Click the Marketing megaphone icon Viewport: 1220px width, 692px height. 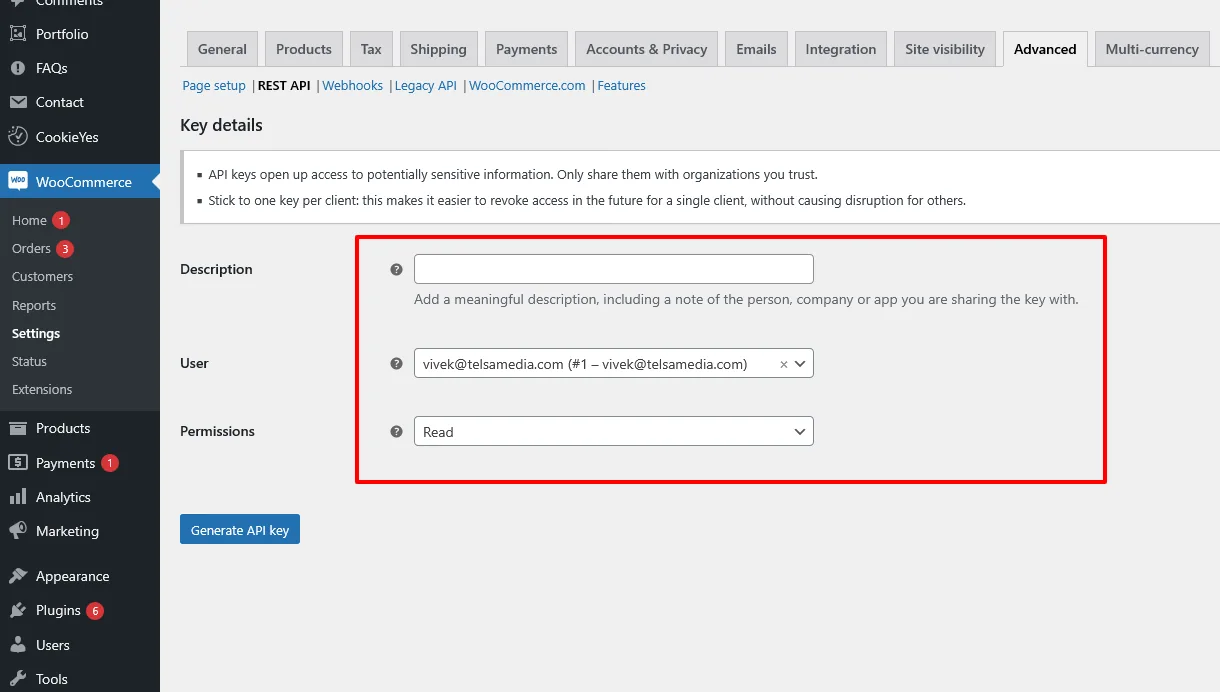pos(18,531)
